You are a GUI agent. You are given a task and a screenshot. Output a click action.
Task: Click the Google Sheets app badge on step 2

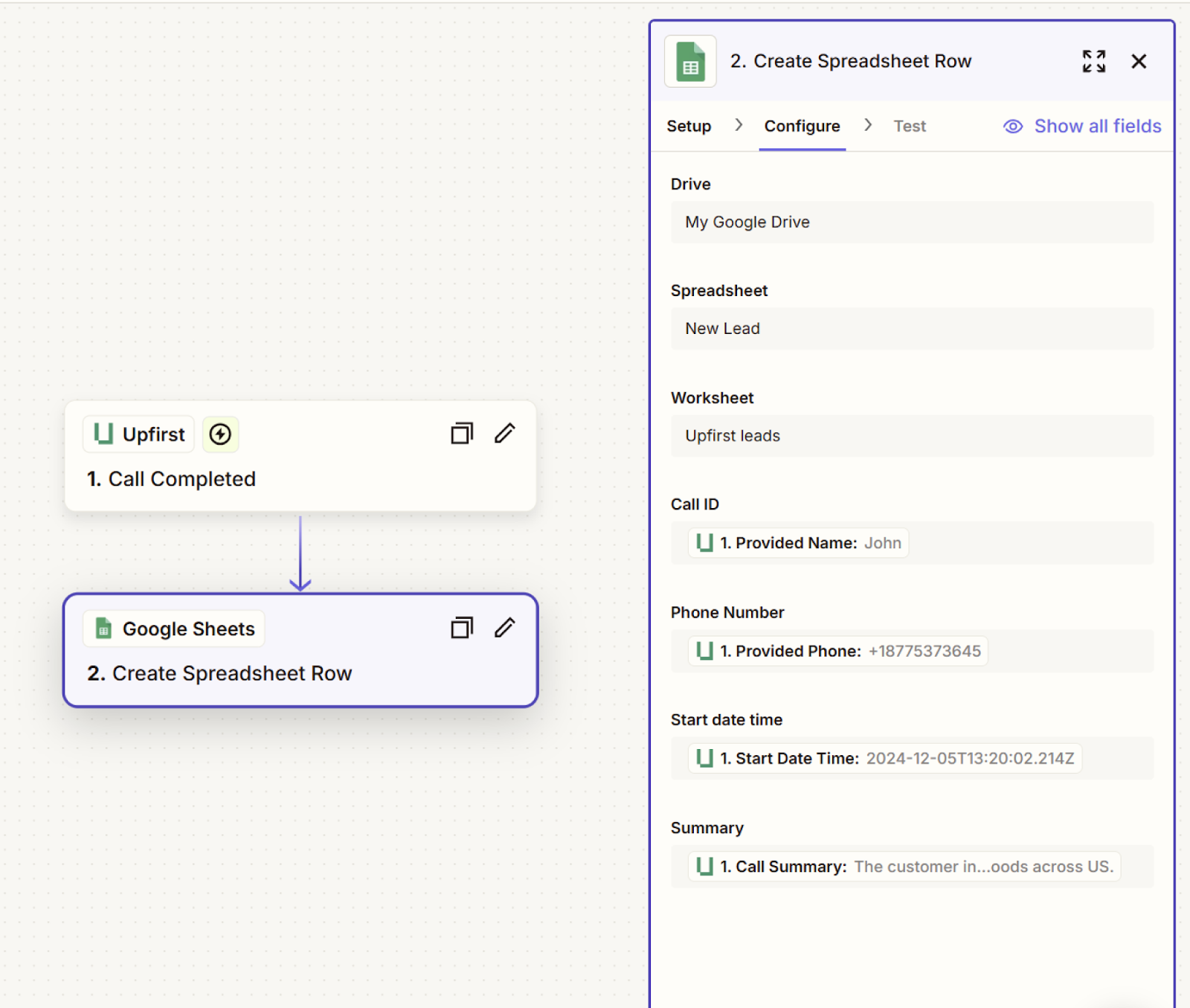(174, 629)
